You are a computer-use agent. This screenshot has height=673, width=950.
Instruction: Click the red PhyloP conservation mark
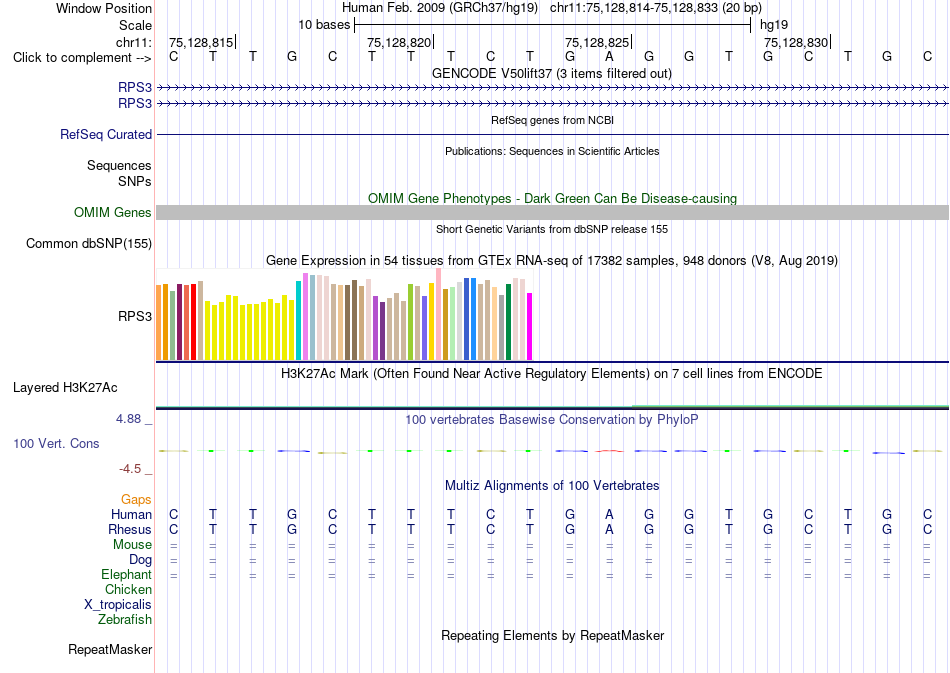[x=609, y=451]
